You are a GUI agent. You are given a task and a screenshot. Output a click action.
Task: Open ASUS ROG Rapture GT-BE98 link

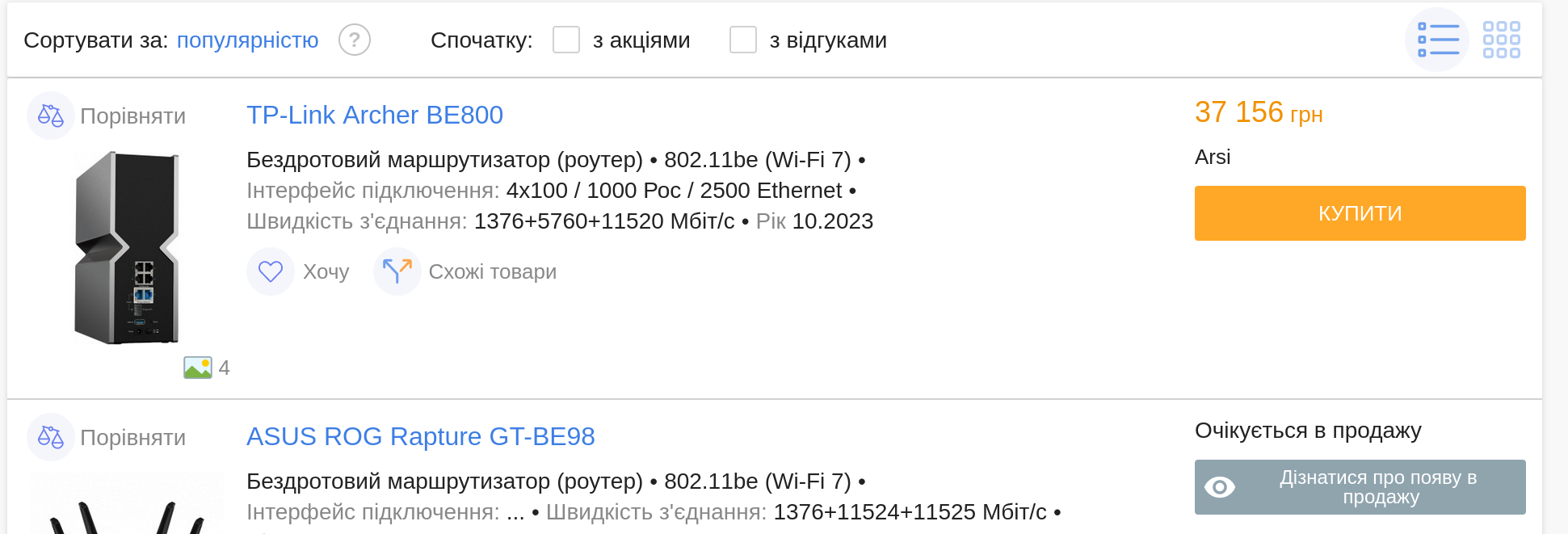(x=421, y=436)
